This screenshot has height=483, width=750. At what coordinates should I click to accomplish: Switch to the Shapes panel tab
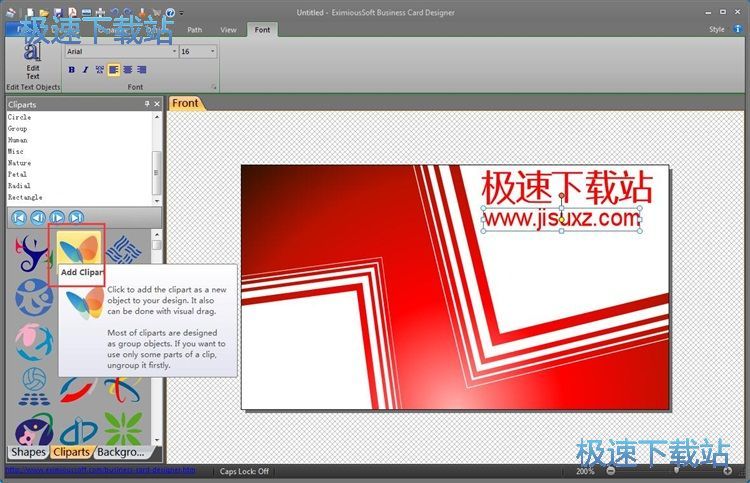(x=28, y=452)
